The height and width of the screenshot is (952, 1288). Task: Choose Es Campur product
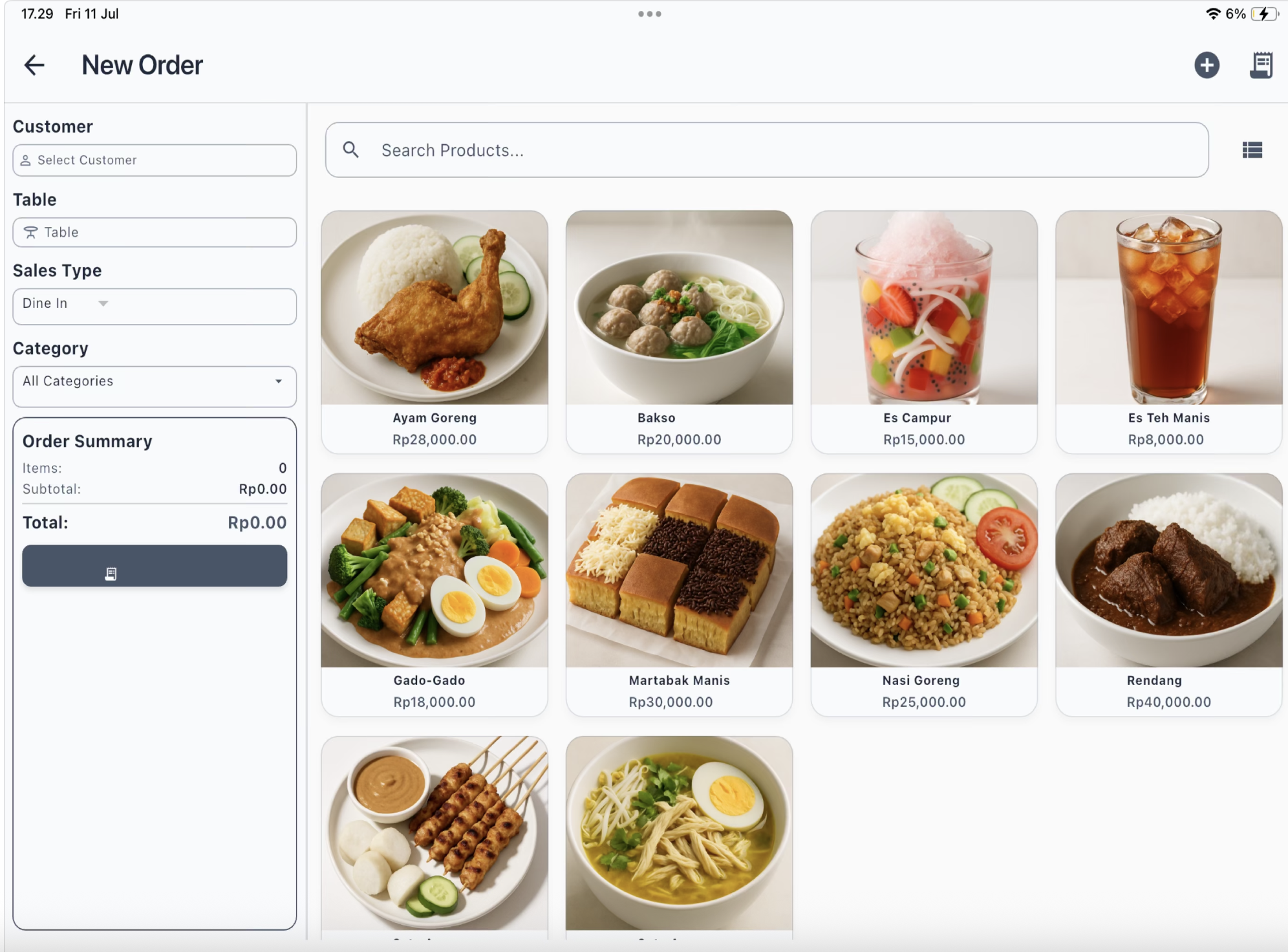coord(924,332)
